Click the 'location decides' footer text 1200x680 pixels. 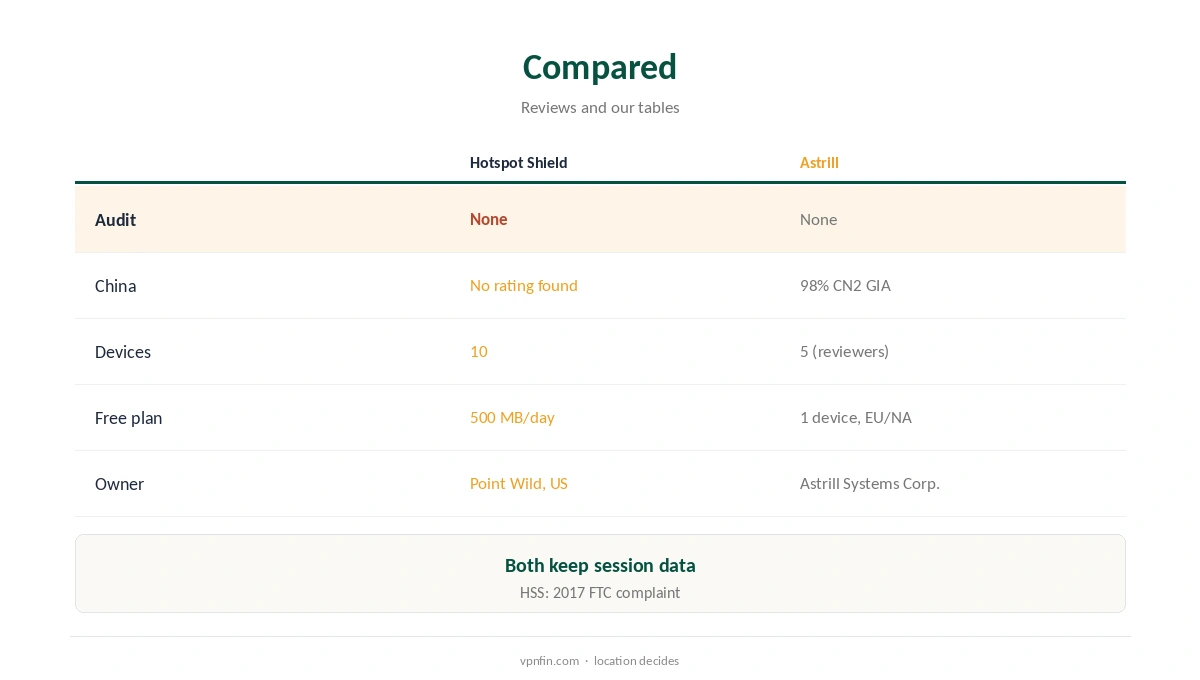click(636, 660)
